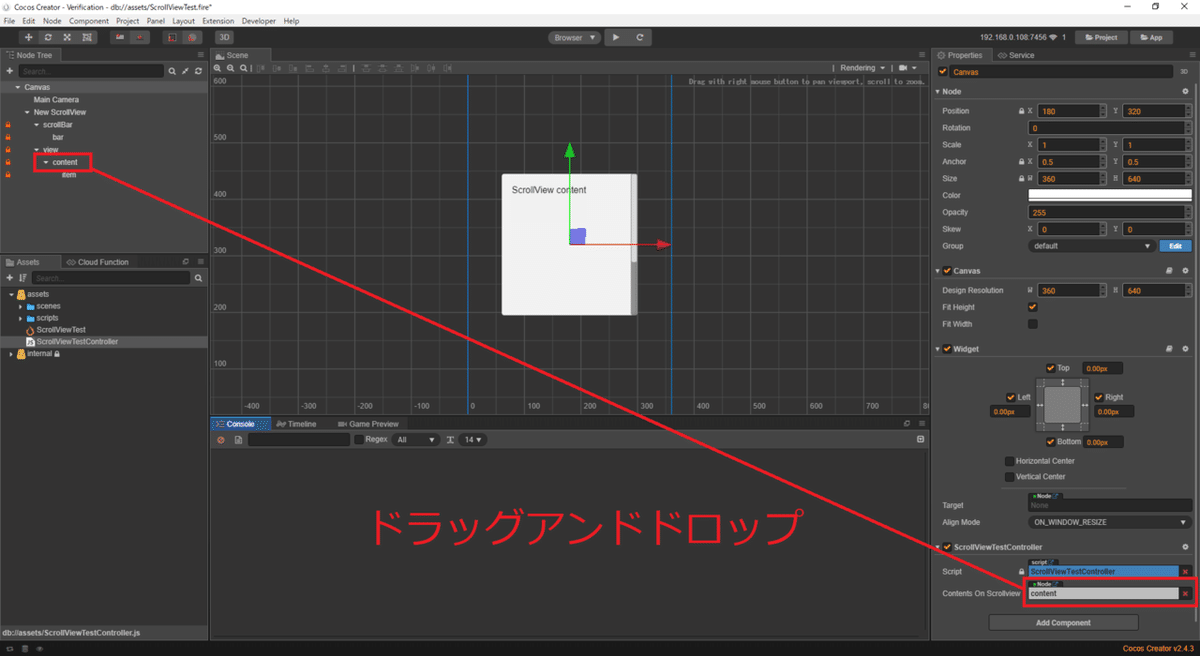The height and width of the screenshot is (656, 1200).
Task: Expand the scenes folder
Action: (x=20, y=306)
